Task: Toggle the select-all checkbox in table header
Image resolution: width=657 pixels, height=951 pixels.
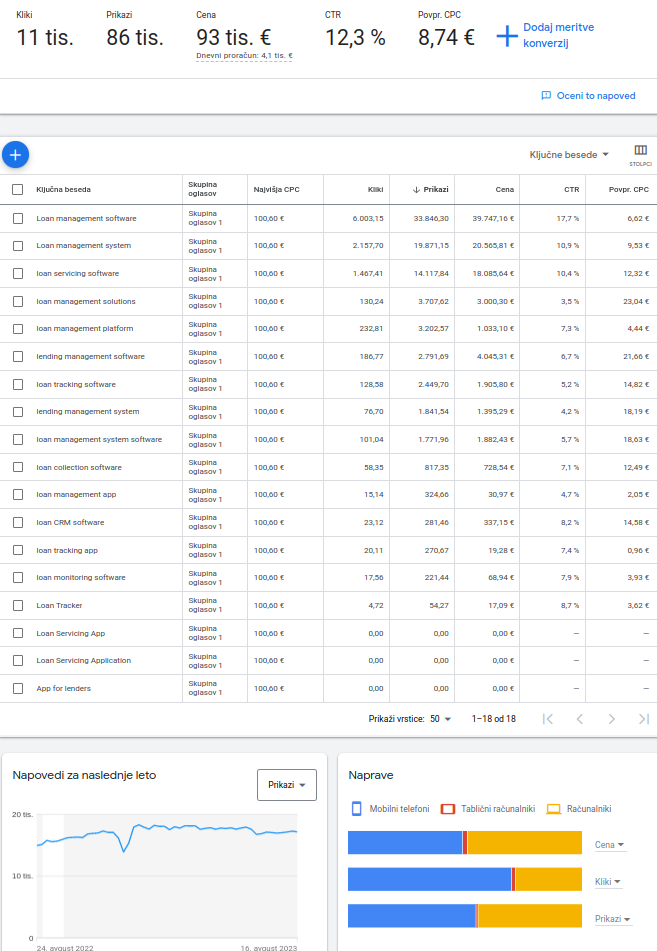Action: point(18,189)
